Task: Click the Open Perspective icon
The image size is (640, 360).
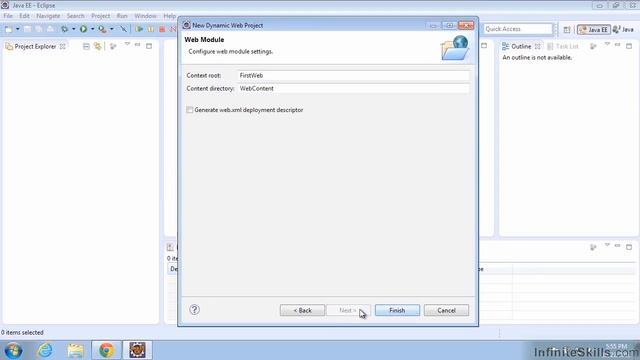Action: 567,29
